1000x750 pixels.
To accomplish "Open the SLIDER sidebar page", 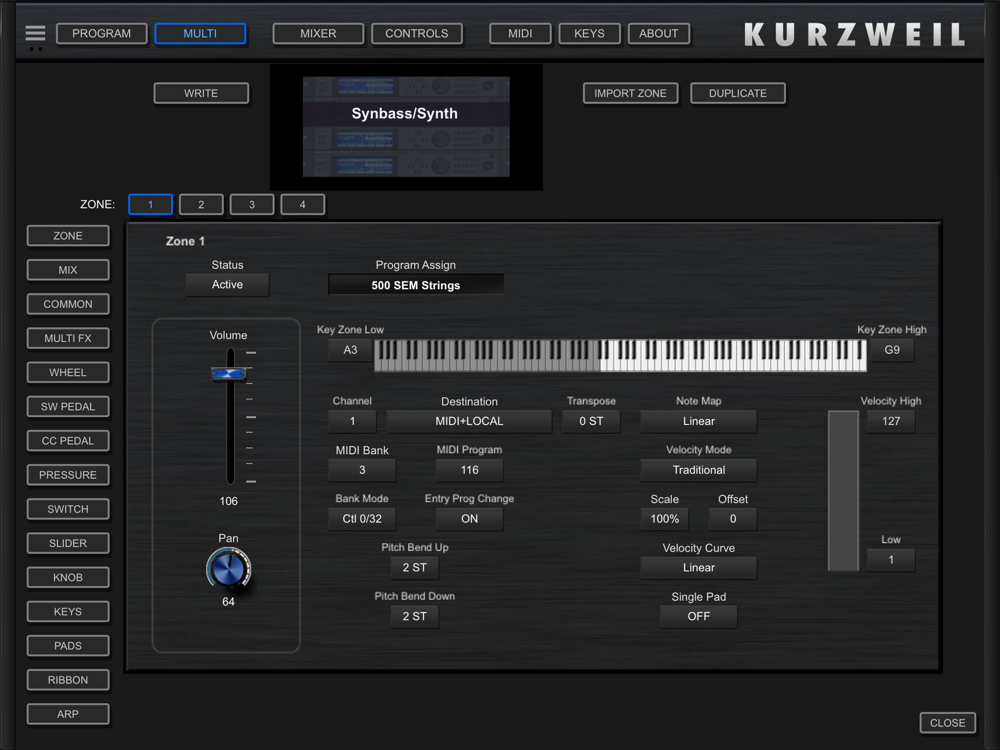I will [x=68, y=543].
